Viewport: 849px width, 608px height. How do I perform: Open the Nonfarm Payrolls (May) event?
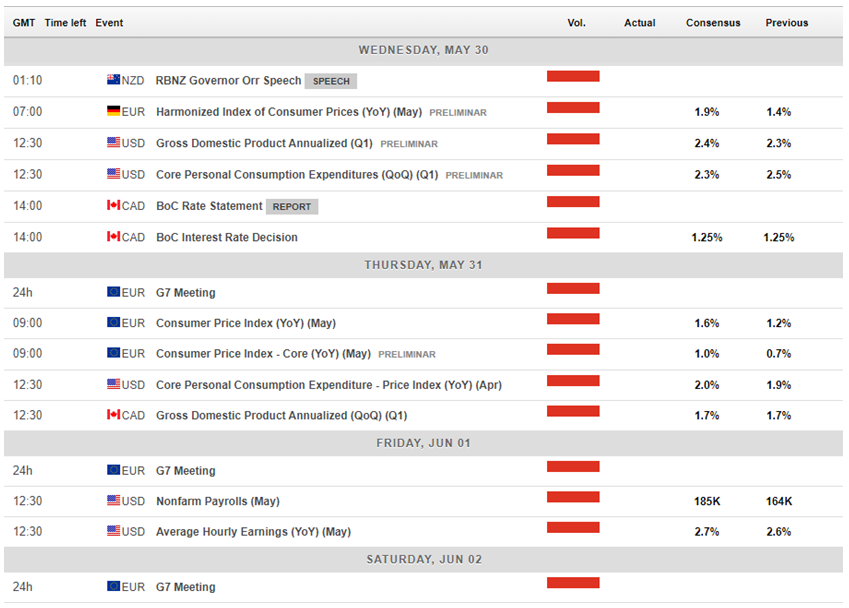(x=218, y=501)
